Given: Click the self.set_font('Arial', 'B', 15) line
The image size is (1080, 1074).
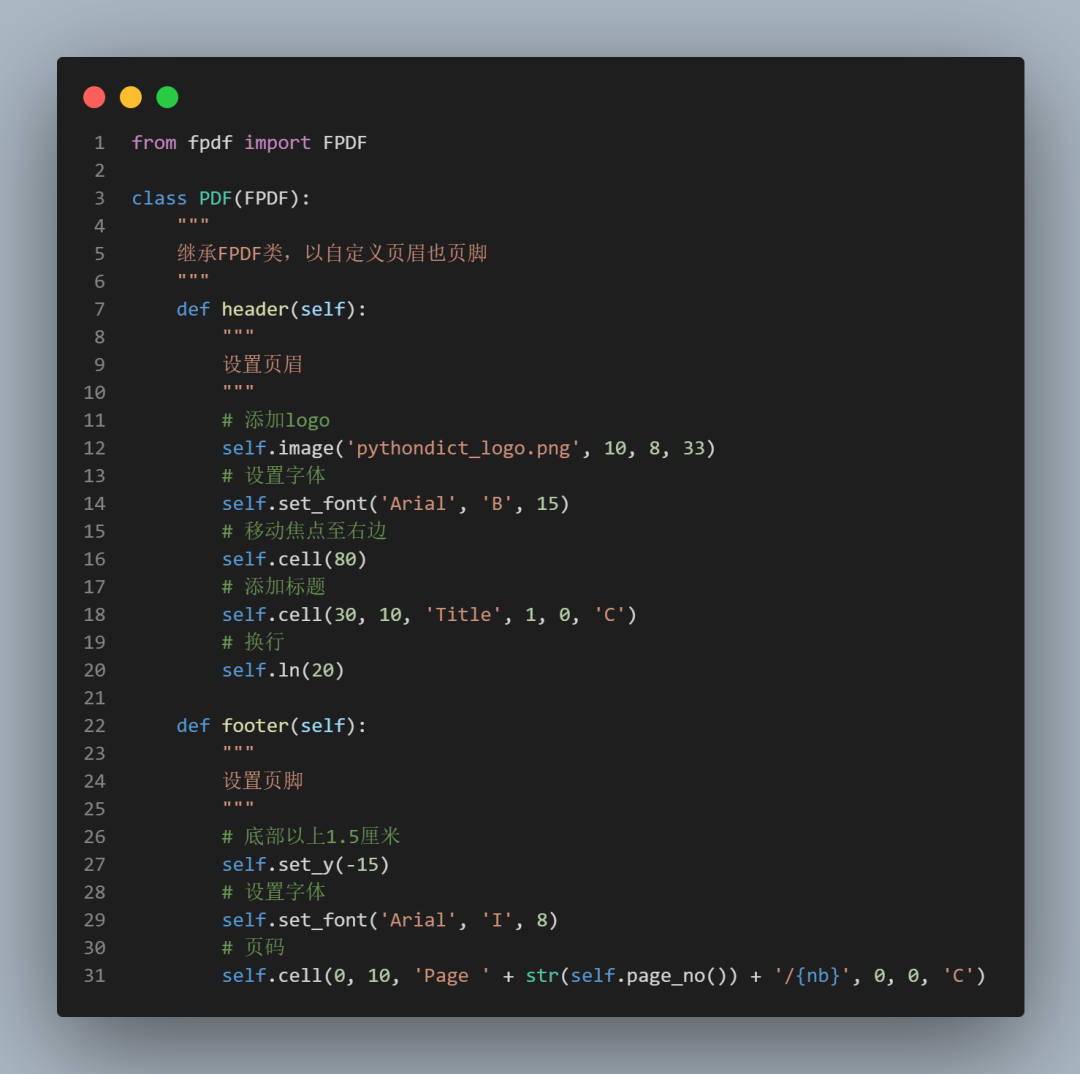Looking at the screenshot, I should tap(395, 504).
